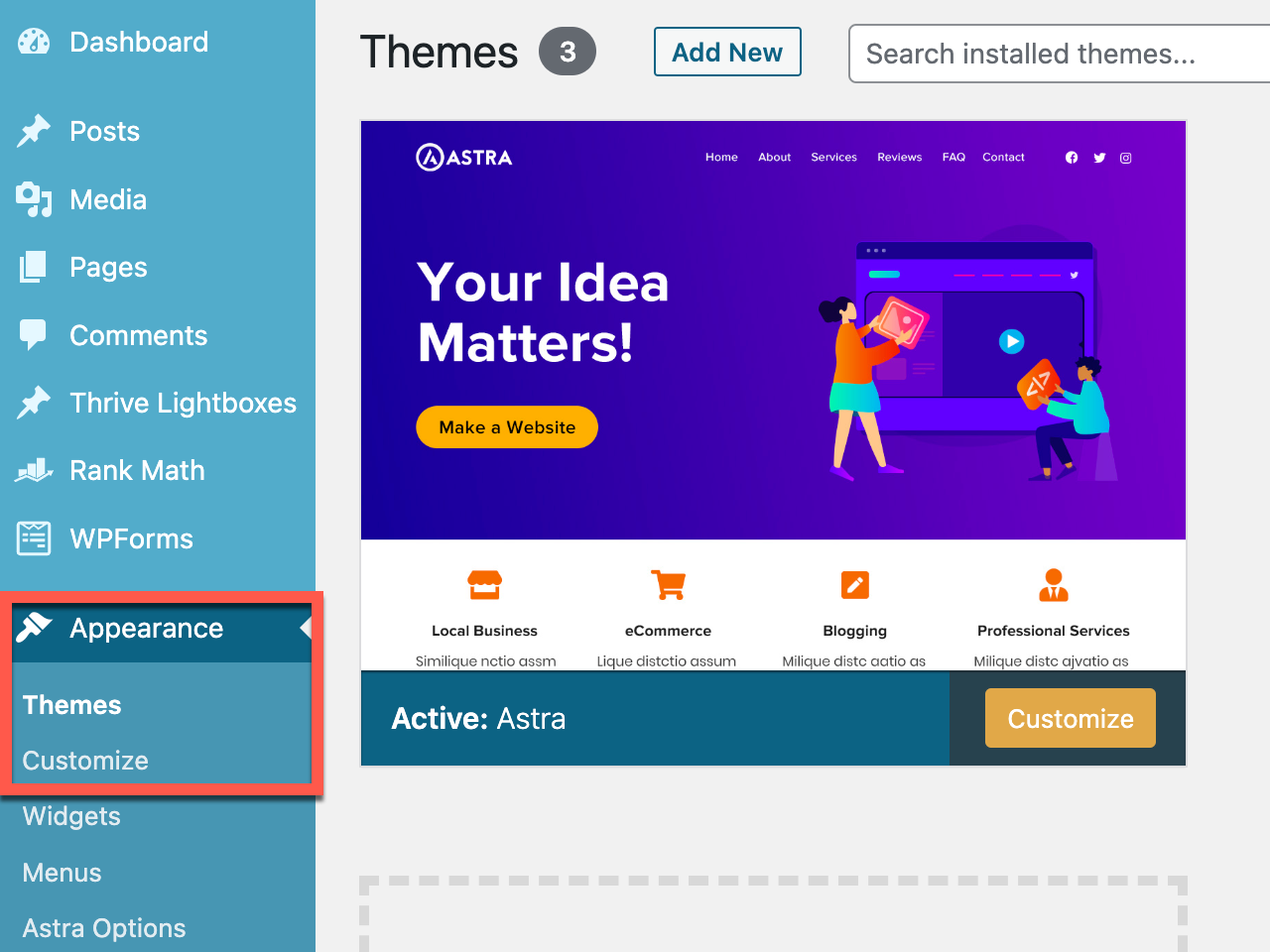Click the Rank Math chart icon
This screenshot has width=1270, height=952.
pos(34,470)
